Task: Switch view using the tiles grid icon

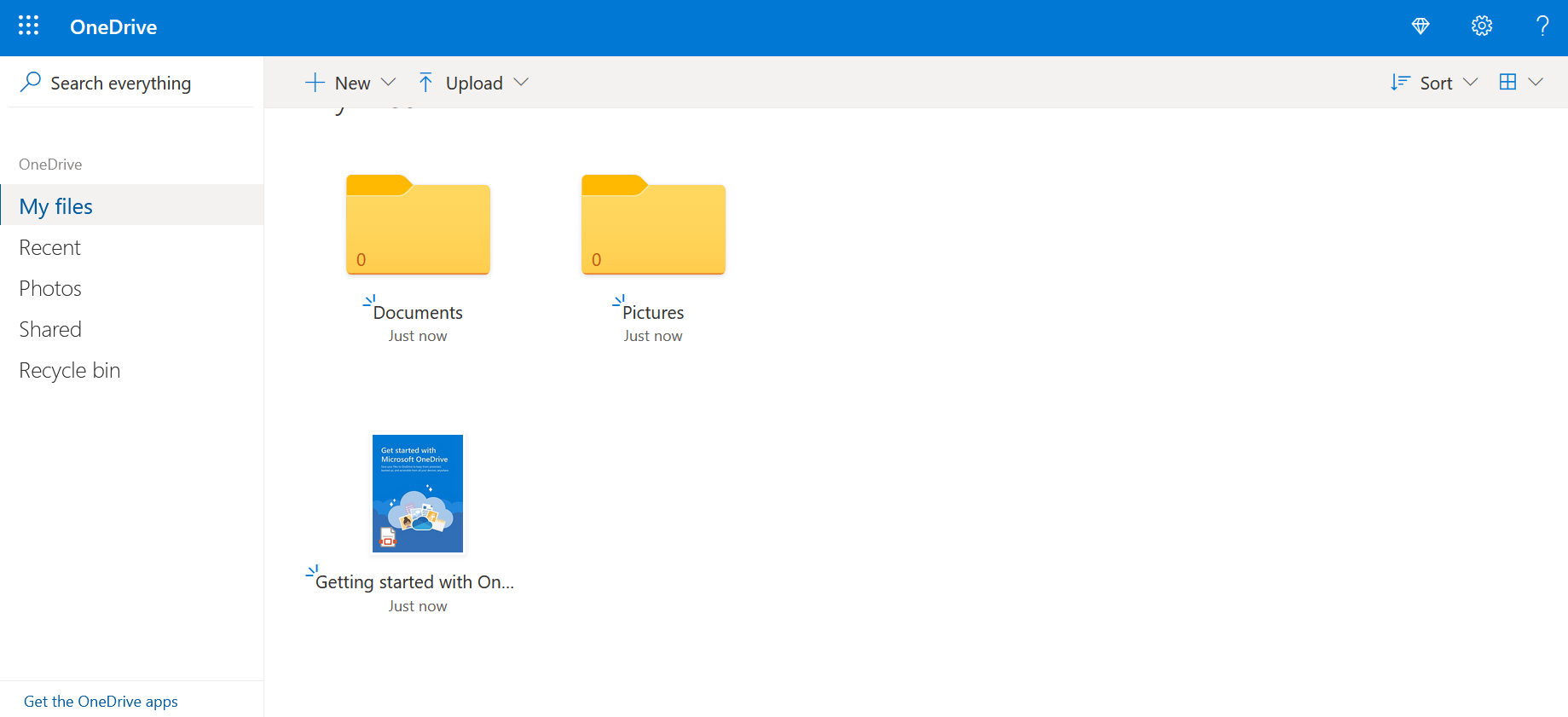Action: point(1507,82)
